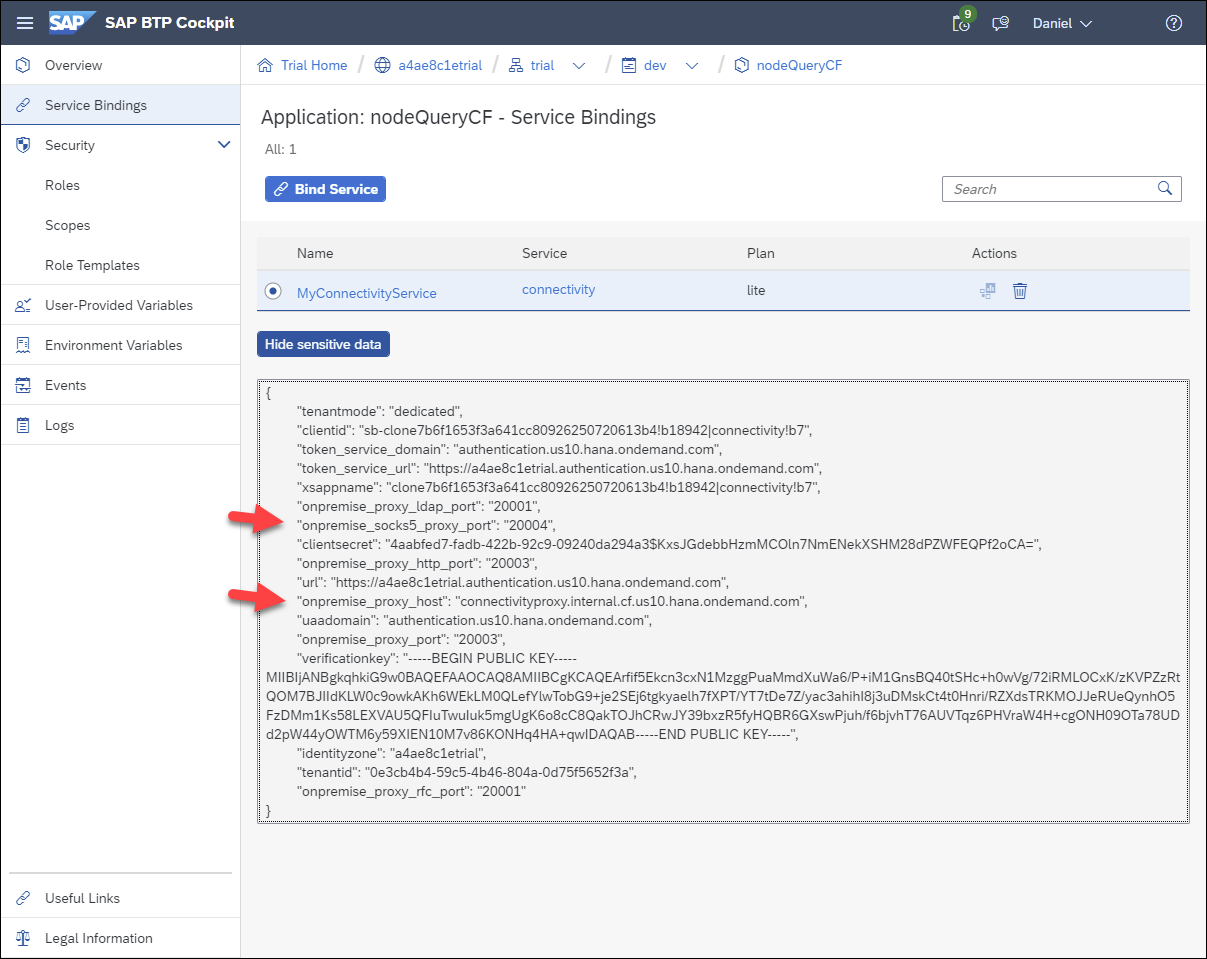Click the "tenantid" line in JSON
Viewport: 1207px width, 959px height.
[466, 772]
